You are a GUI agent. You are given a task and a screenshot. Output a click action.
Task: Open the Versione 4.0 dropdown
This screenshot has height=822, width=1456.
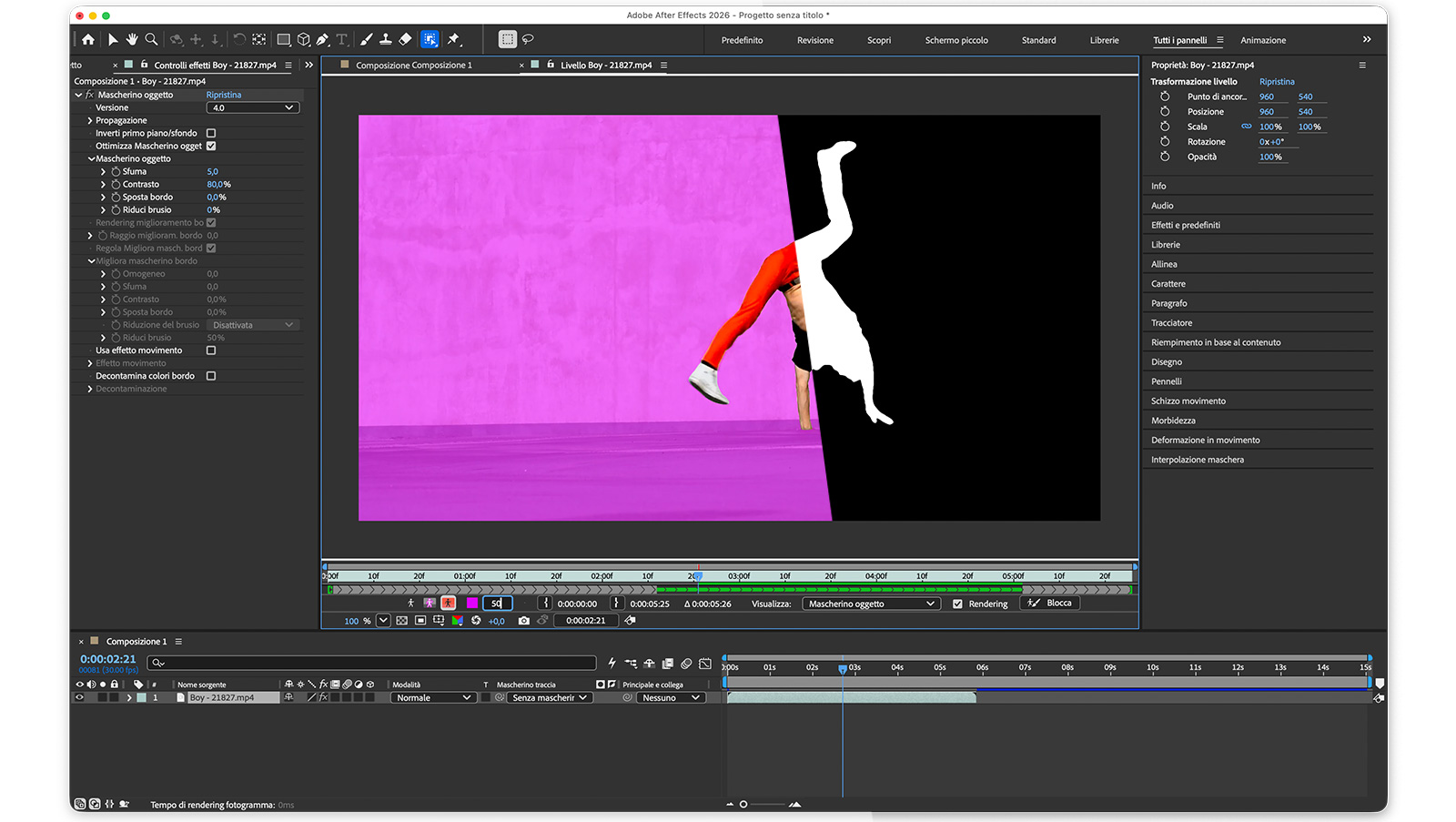pyautogui.click(x=253, y=107)
